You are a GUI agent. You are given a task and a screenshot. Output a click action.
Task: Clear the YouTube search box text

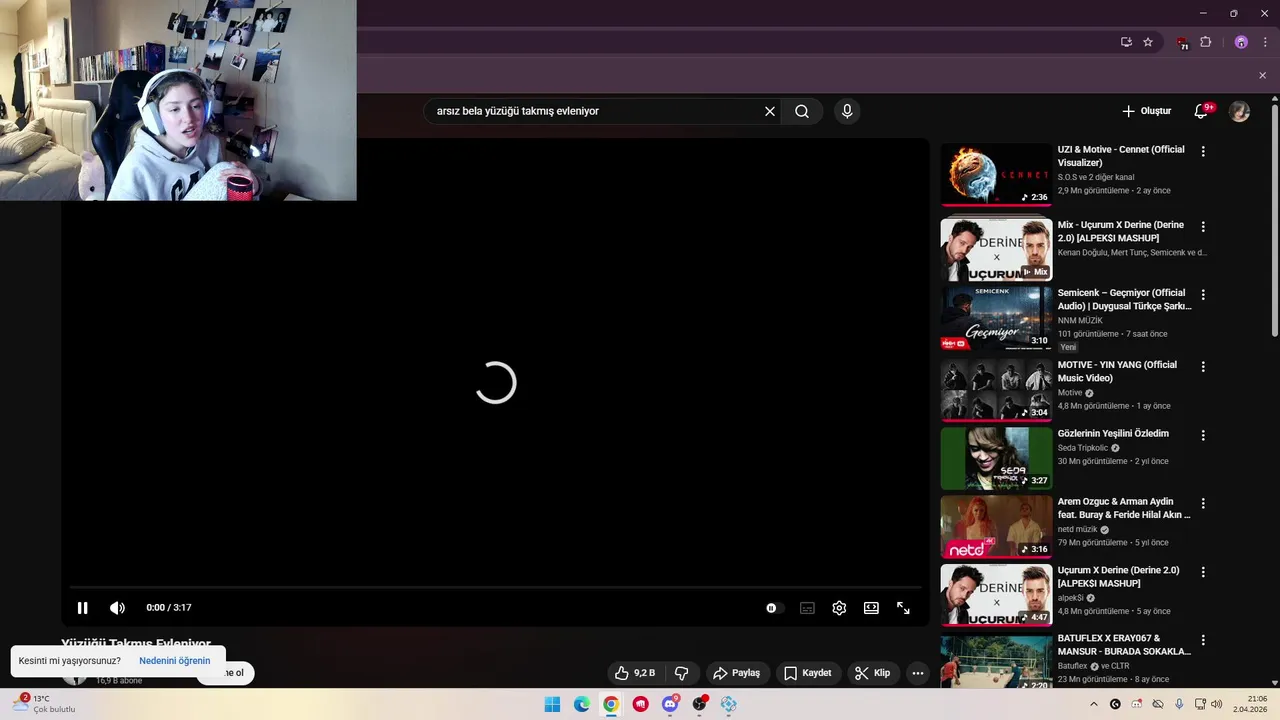tap(770, 111)
